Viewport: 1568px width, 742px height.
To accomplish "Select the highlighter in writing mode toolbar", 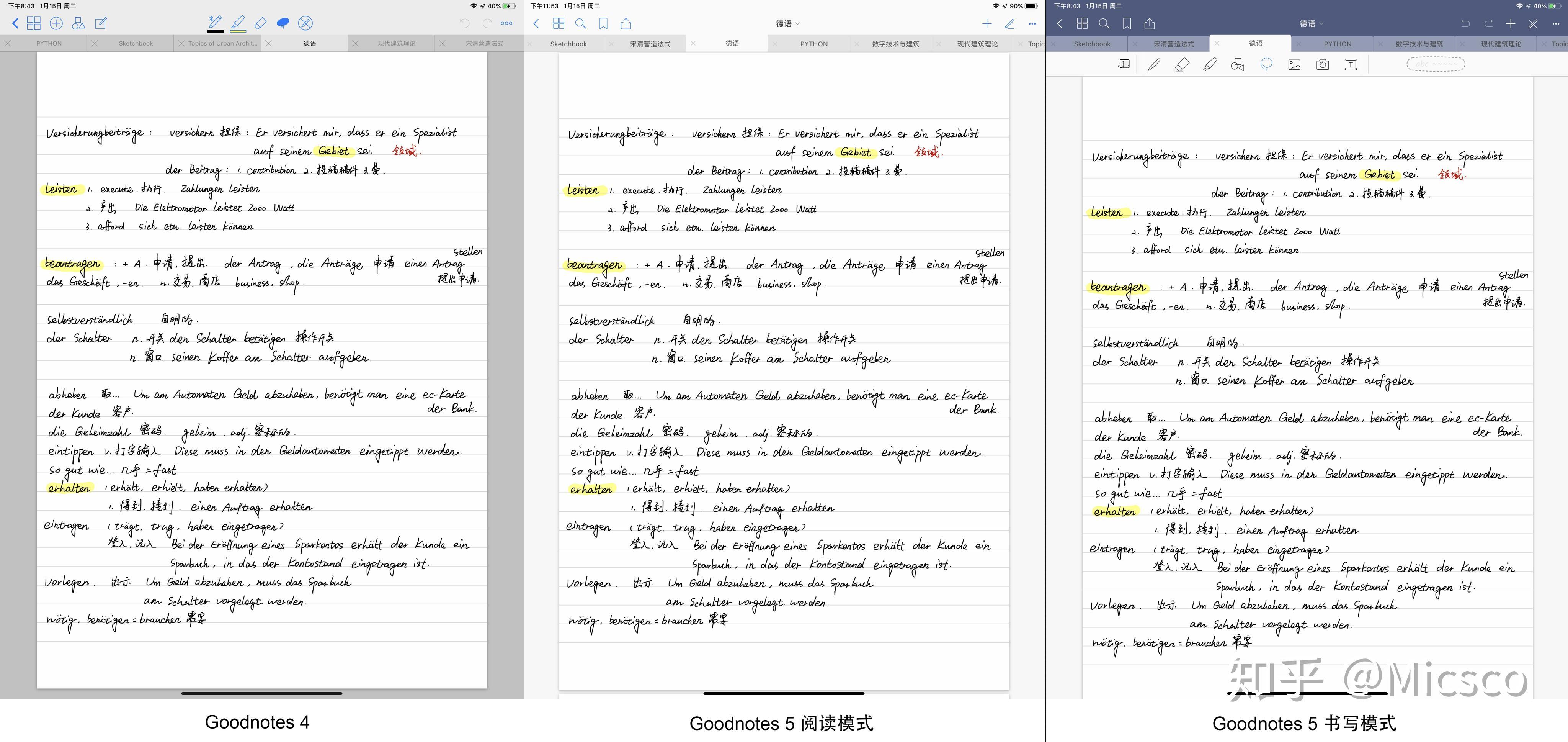I will pos(1210,65).
